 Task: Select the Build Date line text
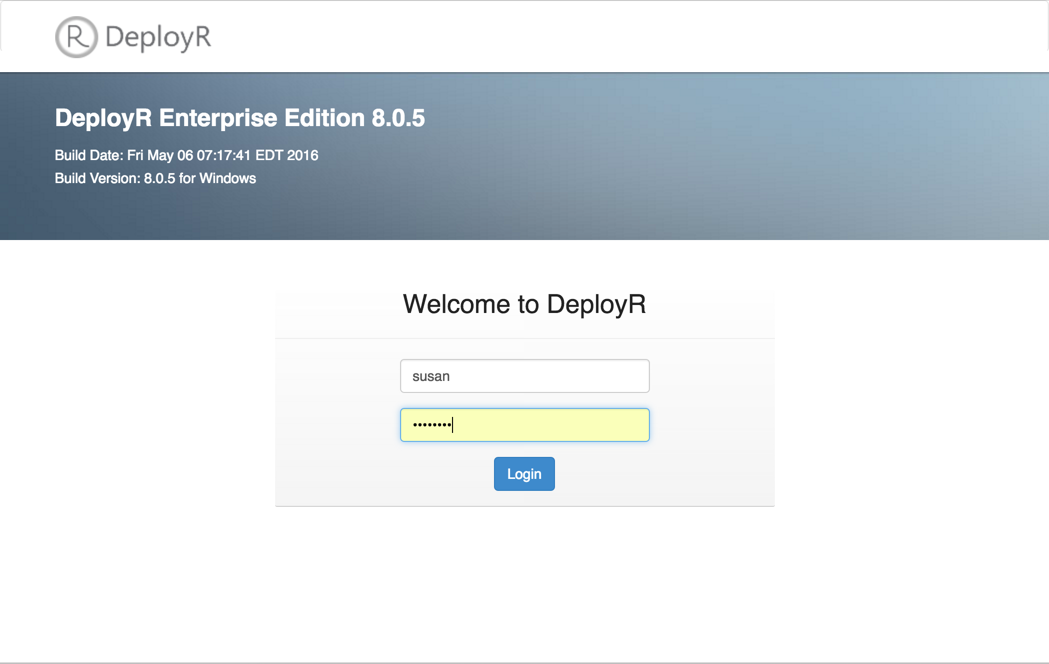pyautogui.click(x=187, y=155)
